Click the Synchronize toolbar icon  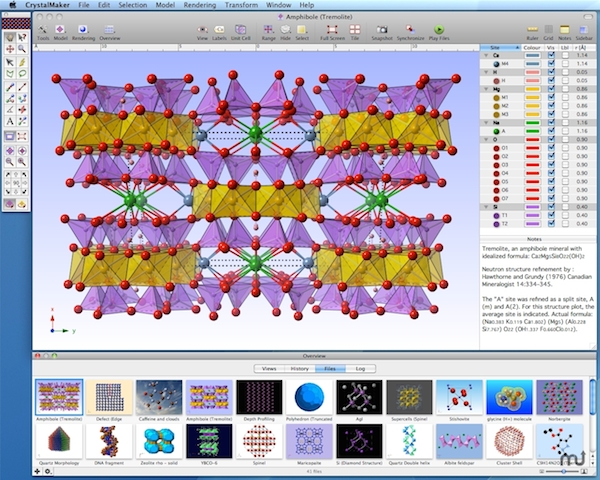(x=408, y=30)
